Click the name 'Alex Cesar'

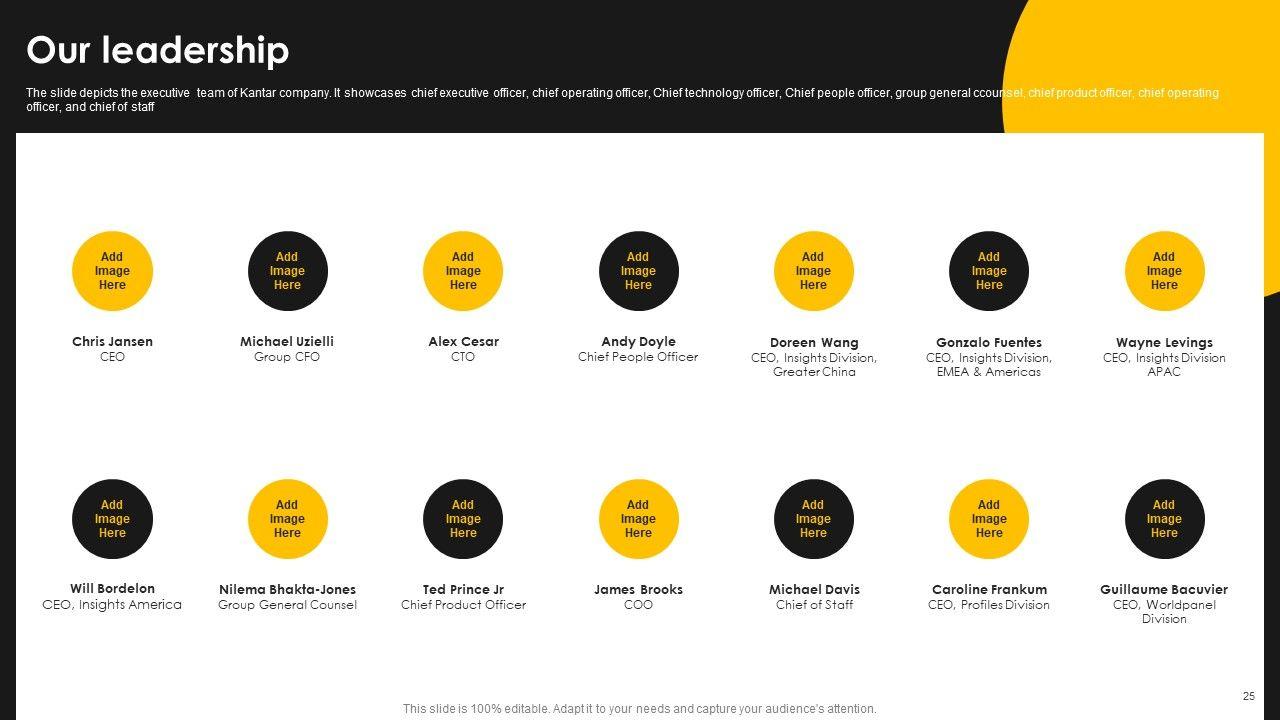click(463, 341)
